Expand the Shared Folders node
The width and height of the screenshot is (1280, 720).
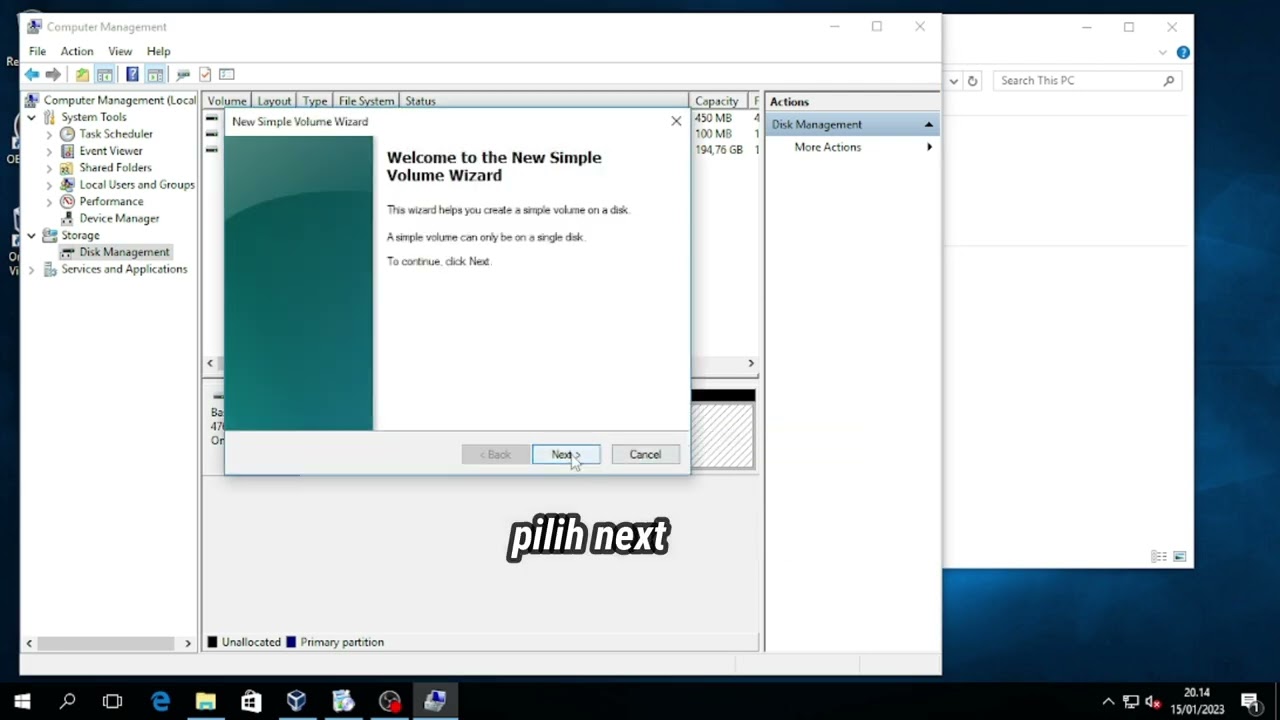tap(49, 168)
